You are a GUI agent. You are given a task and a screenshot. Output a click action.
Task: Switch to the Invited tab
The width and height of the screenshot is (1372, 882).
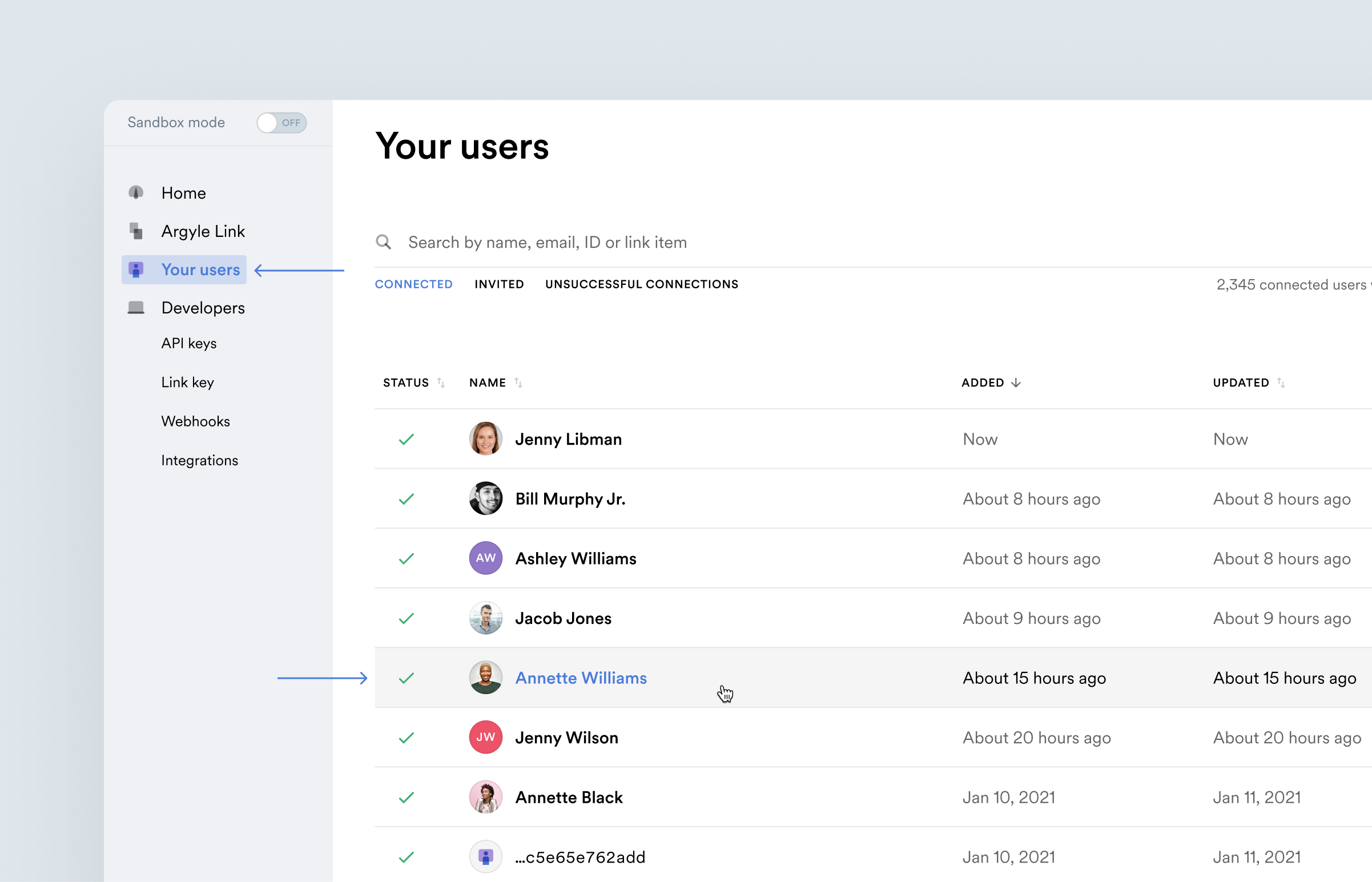[x=499, y=284]
